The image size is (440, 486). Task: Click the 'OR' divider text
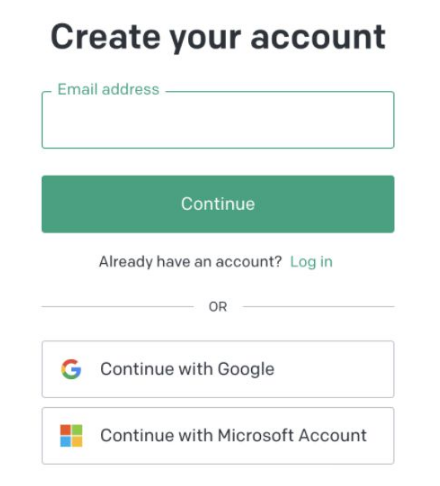pos(218,307)
